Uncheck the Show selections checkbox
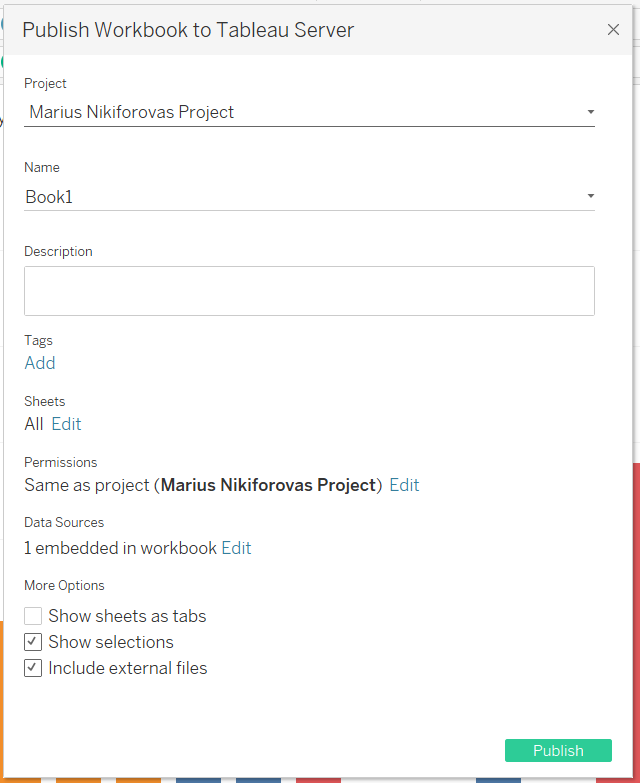The height and width of the screenshot is (783, 640). point(34,642)
